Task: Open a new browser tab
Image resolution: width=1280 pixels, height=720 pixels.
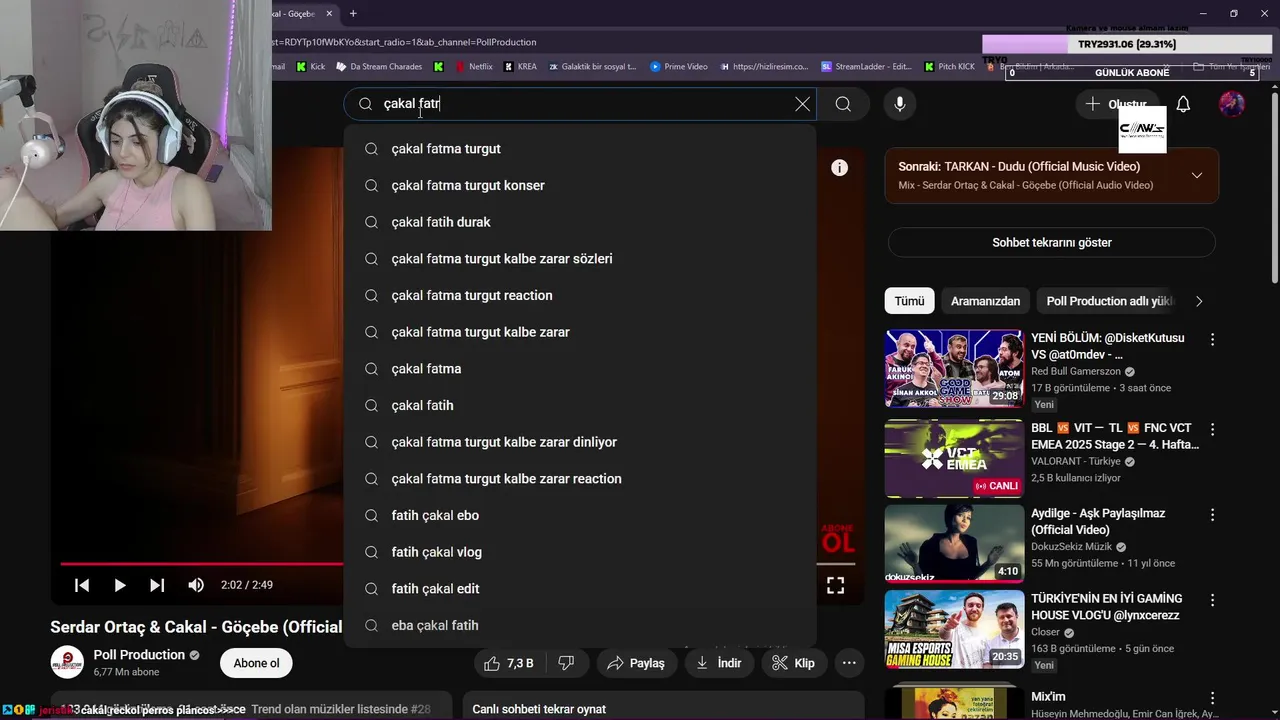Action: coord(353,14)
